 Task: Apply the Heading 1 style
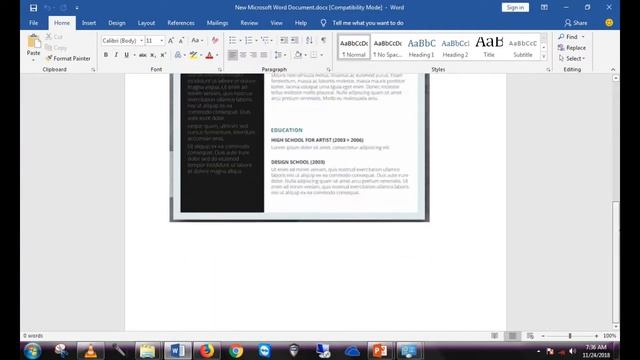tap(421, 47)
